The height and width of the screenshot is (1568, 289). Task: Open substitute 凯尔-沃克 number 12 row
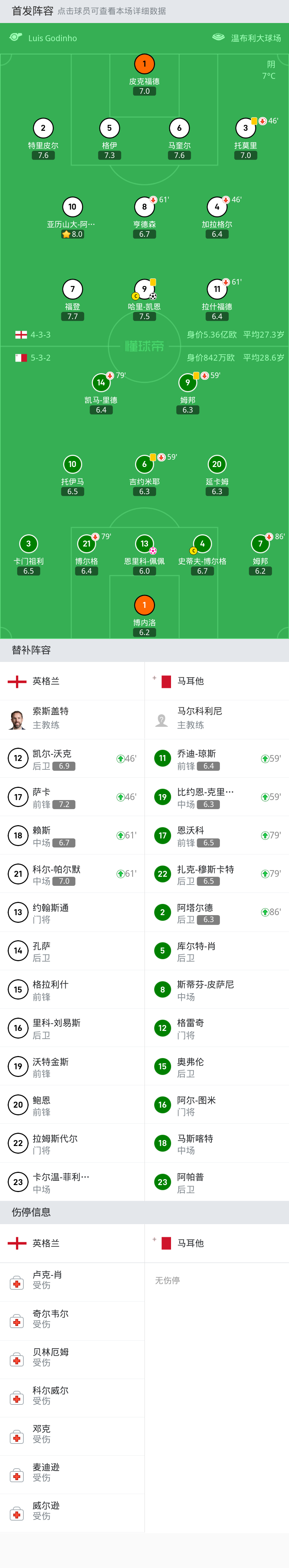coord(73,759)
